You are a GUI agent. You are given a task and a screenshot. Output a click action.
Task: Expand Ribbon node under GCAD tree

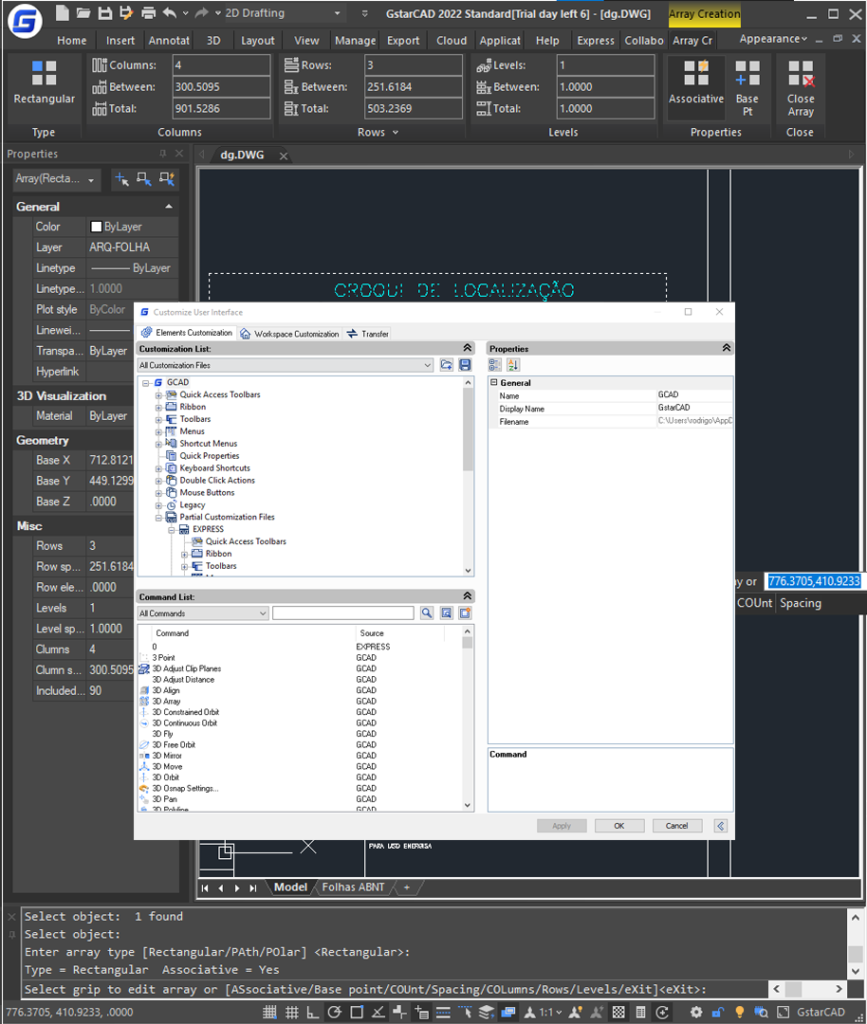coord(159,407)
